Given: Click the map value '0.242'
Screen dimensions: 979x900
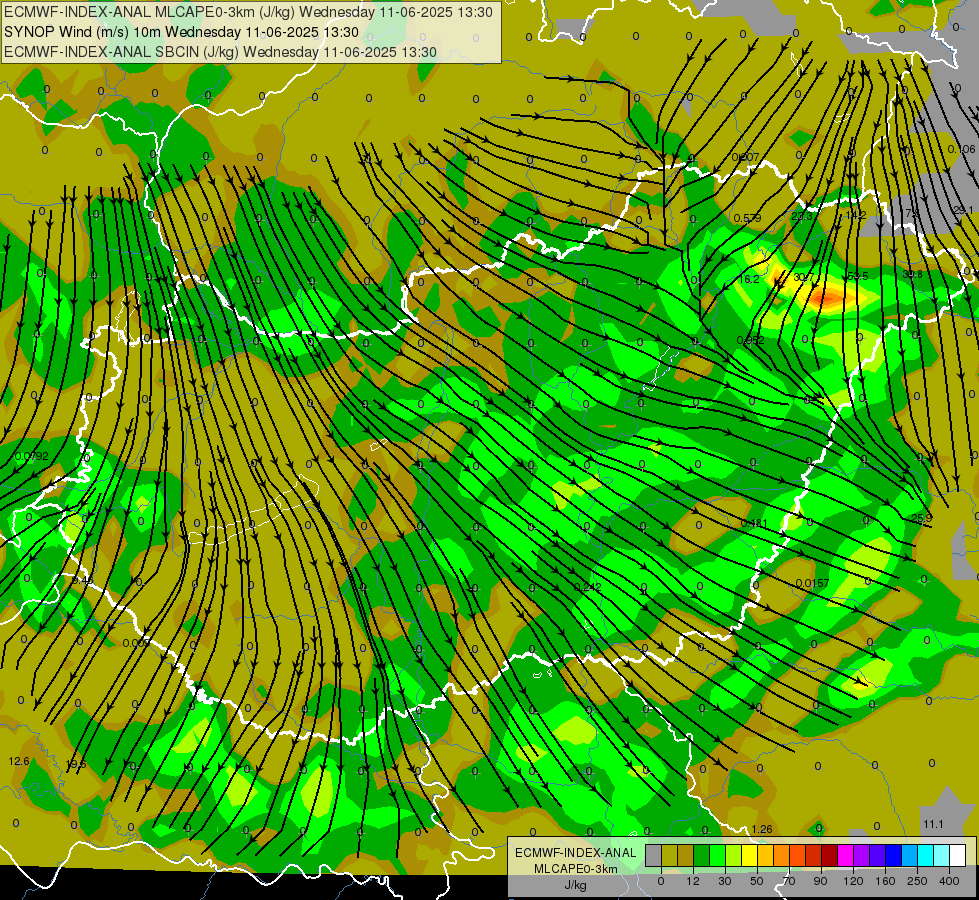Looking at the screenshot, I should click(x=588, y=587).
